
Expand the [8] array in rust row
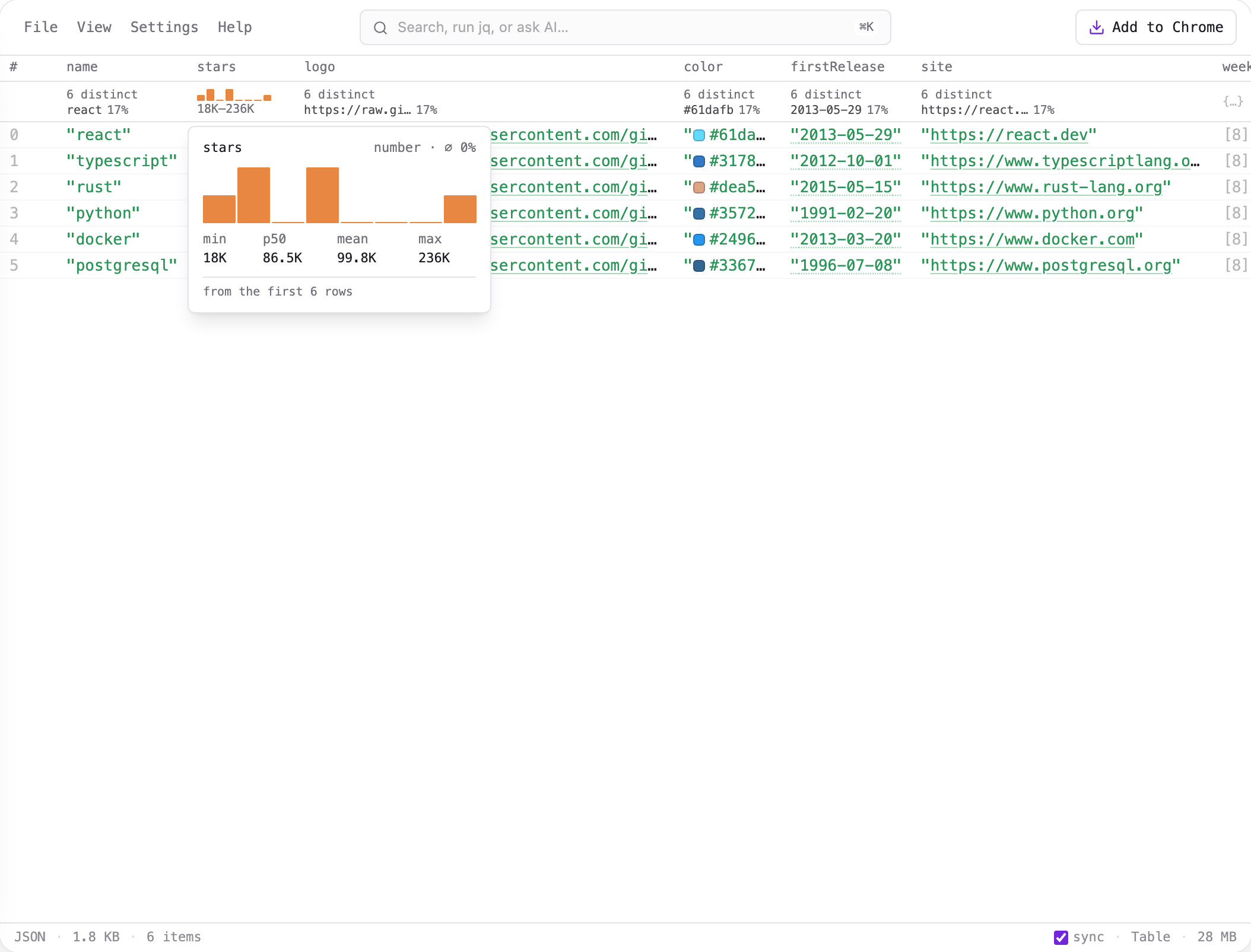(1236, 188)
